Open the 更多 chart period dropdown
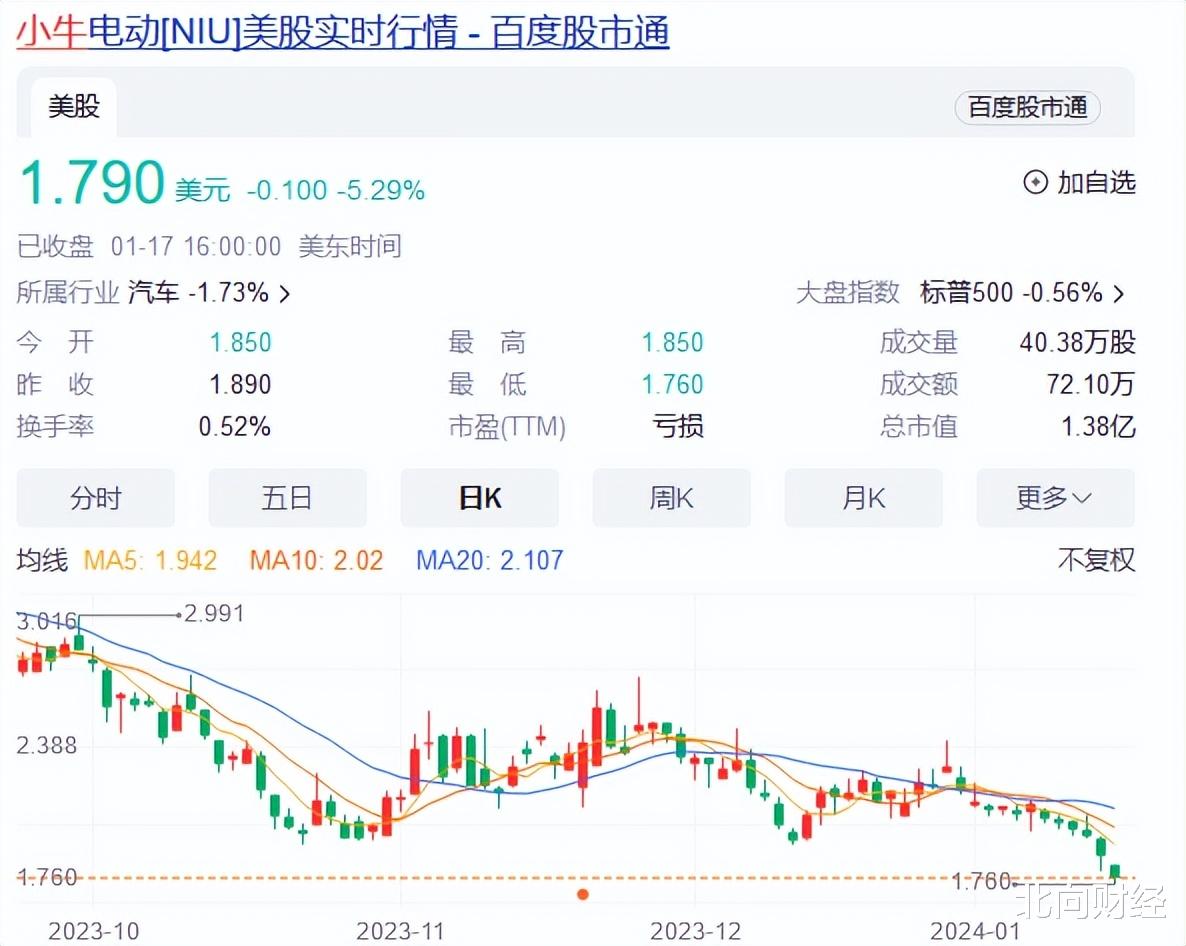Image resolution: width=1186 pixels, height=946 pixels. point(1055,498)
